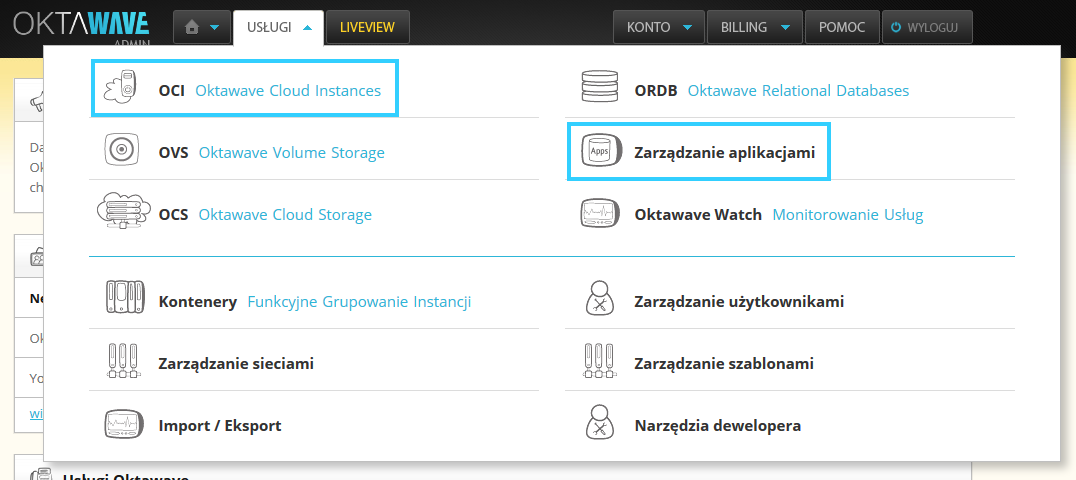Click the power icon in Wyloguj
The width and height of the screenshot is (1076, 480).
tap(896, 27)
